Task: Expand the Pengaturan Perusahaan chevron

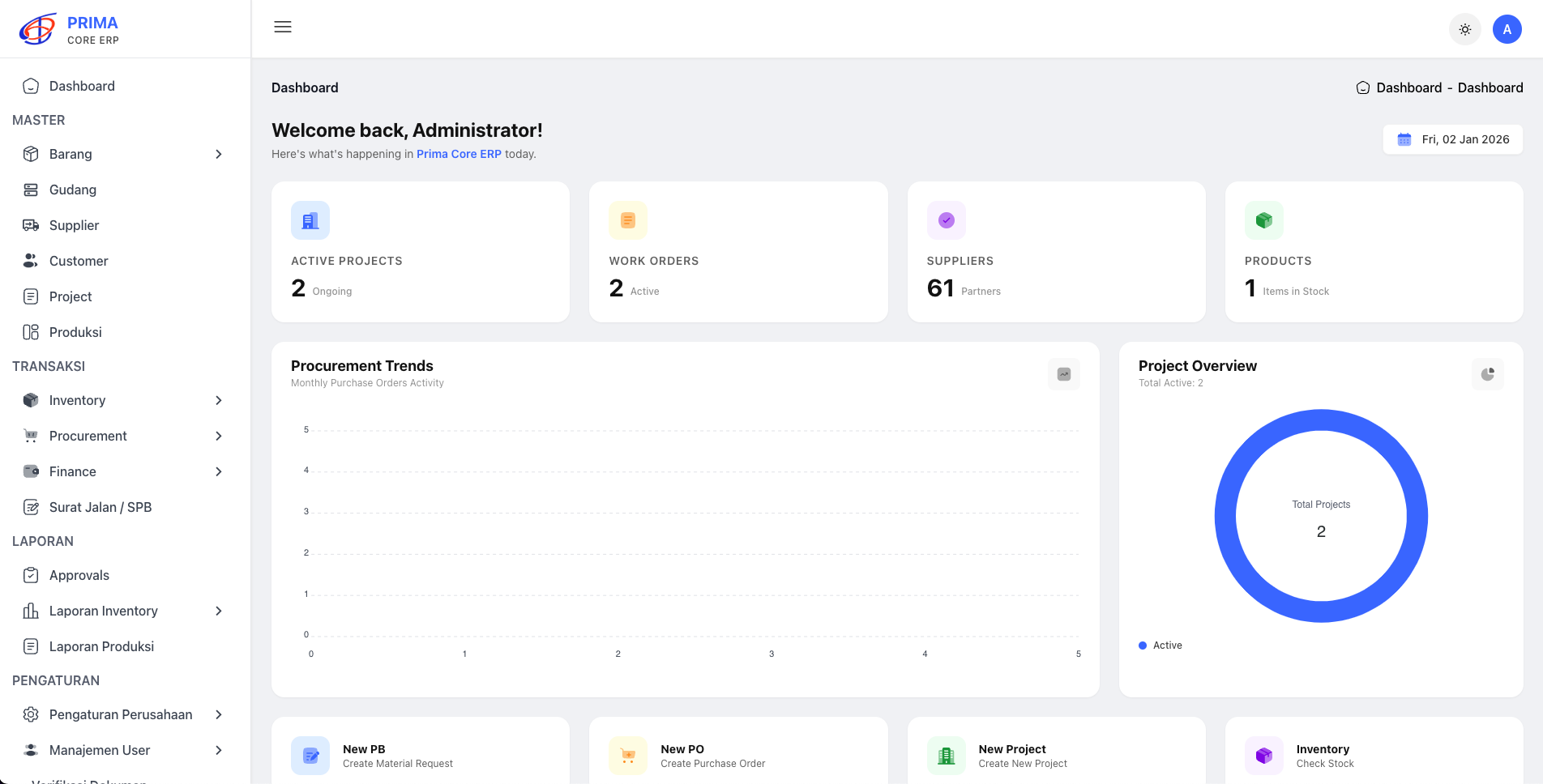Action: tap(219, 714)
